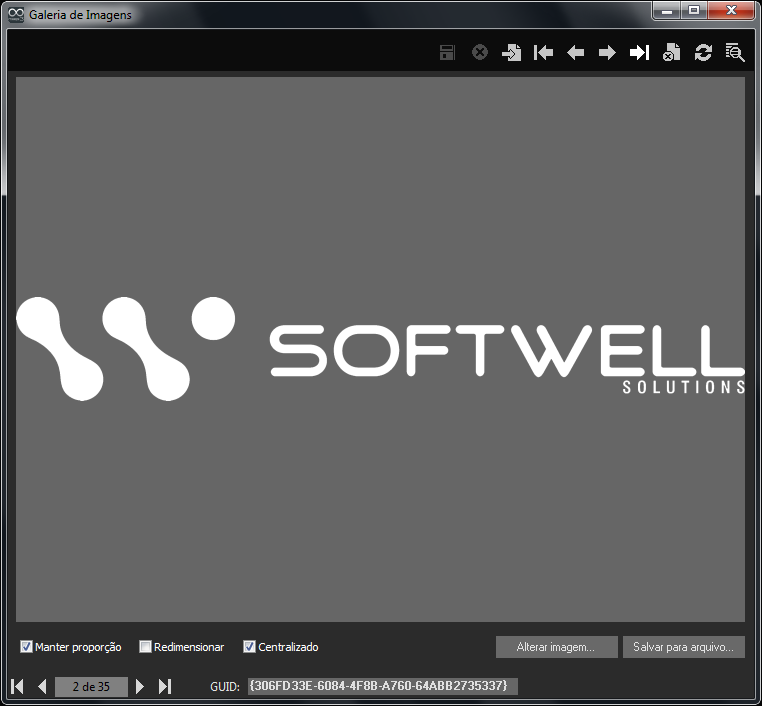
Task: Click the Salvar para arquivo... button
Action: (x=683, y=647)
